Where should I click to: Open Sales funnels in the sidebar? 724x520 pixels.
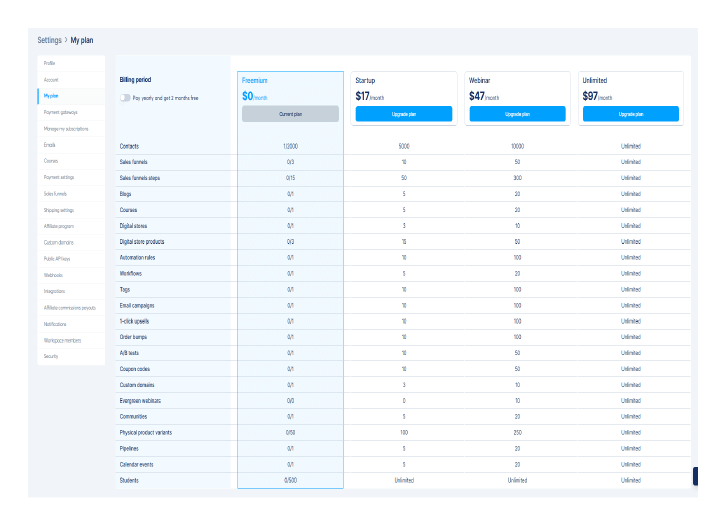click(x=71, y=194)
